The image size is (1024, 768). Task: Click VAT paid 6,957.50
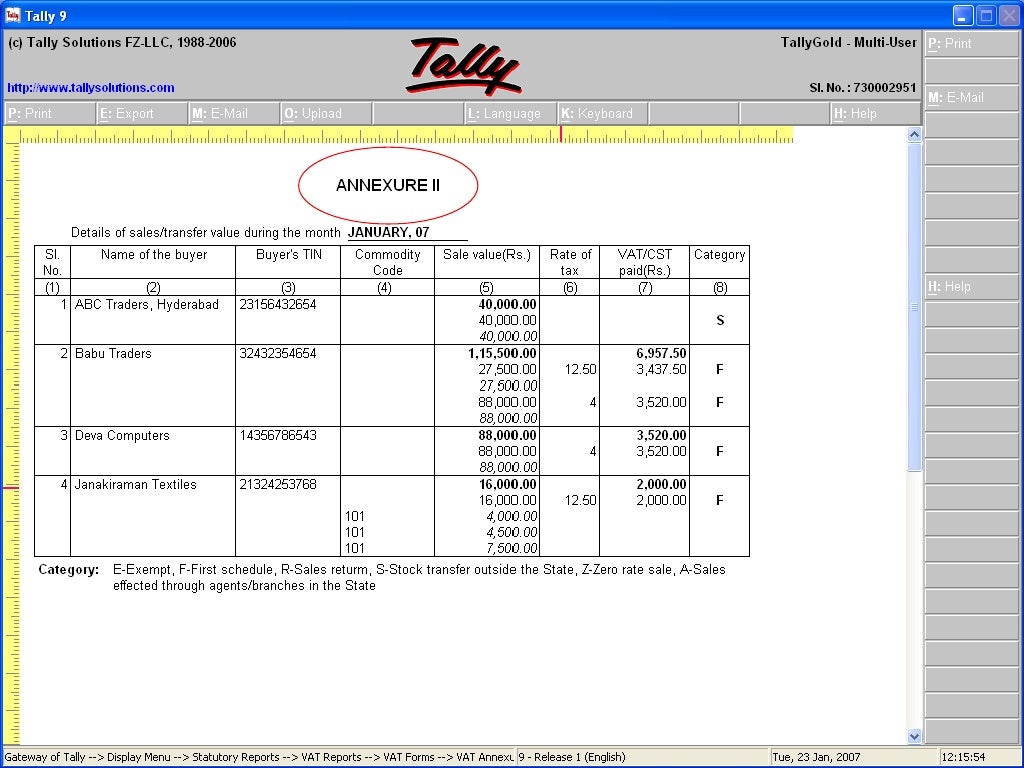tap(662, 353)
